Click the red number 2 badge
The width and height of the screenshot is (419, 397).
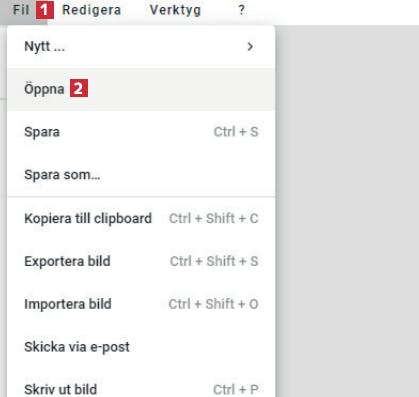point(79,88)
